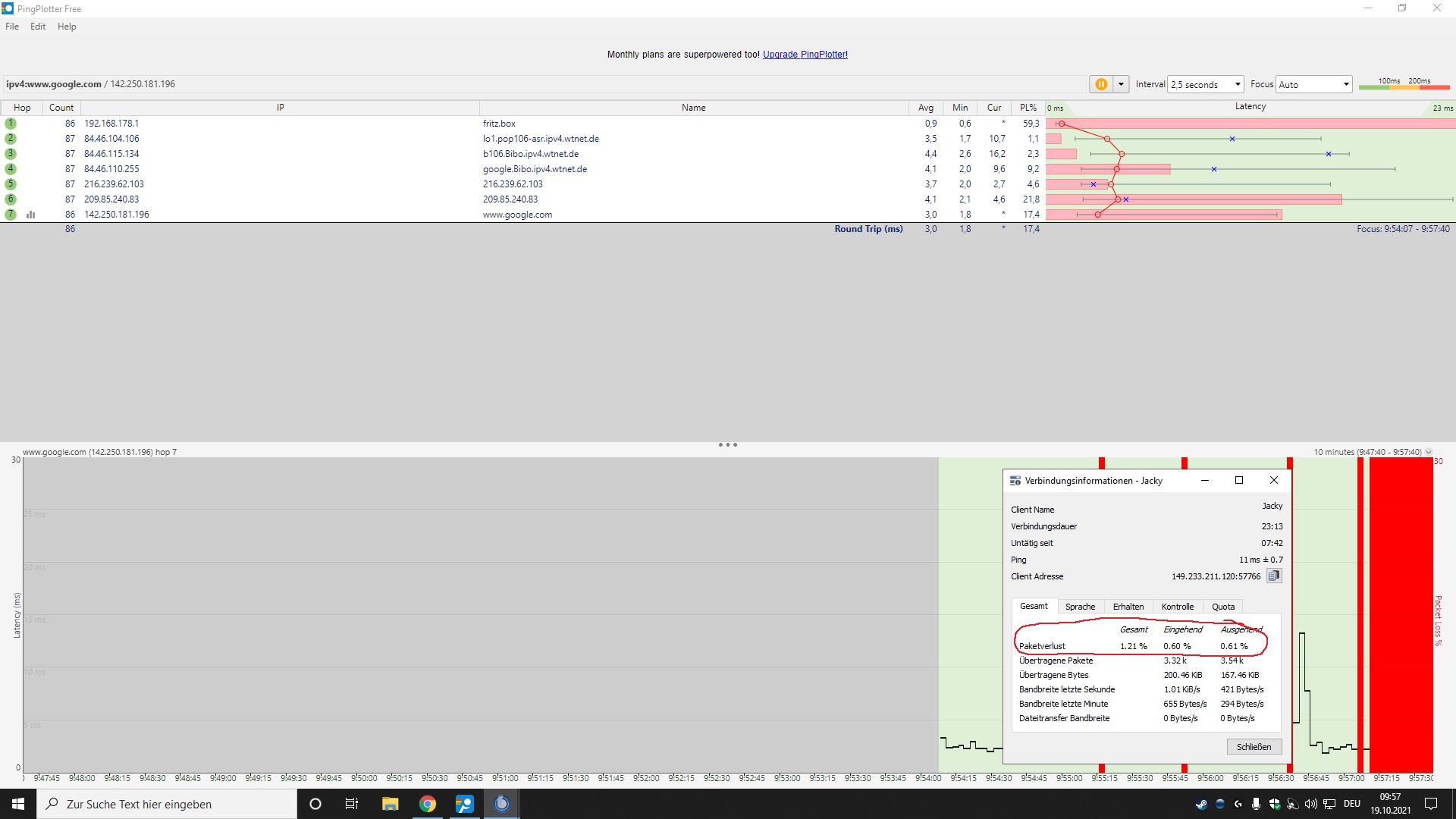Click the panel splitter three-dots handle
This screenshot has height=819, width=1456.
tap(727, 445)
